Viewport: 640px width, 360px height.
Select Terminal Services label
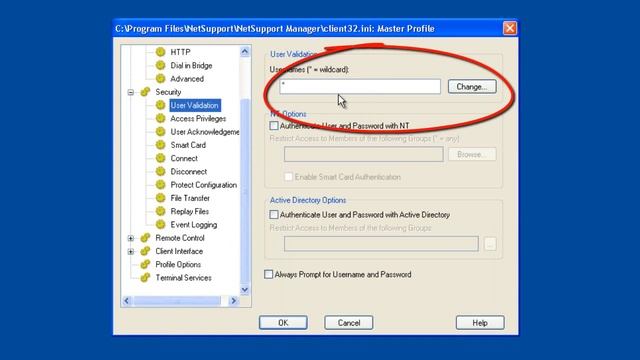pyautogui.click(x=183, y=278)
